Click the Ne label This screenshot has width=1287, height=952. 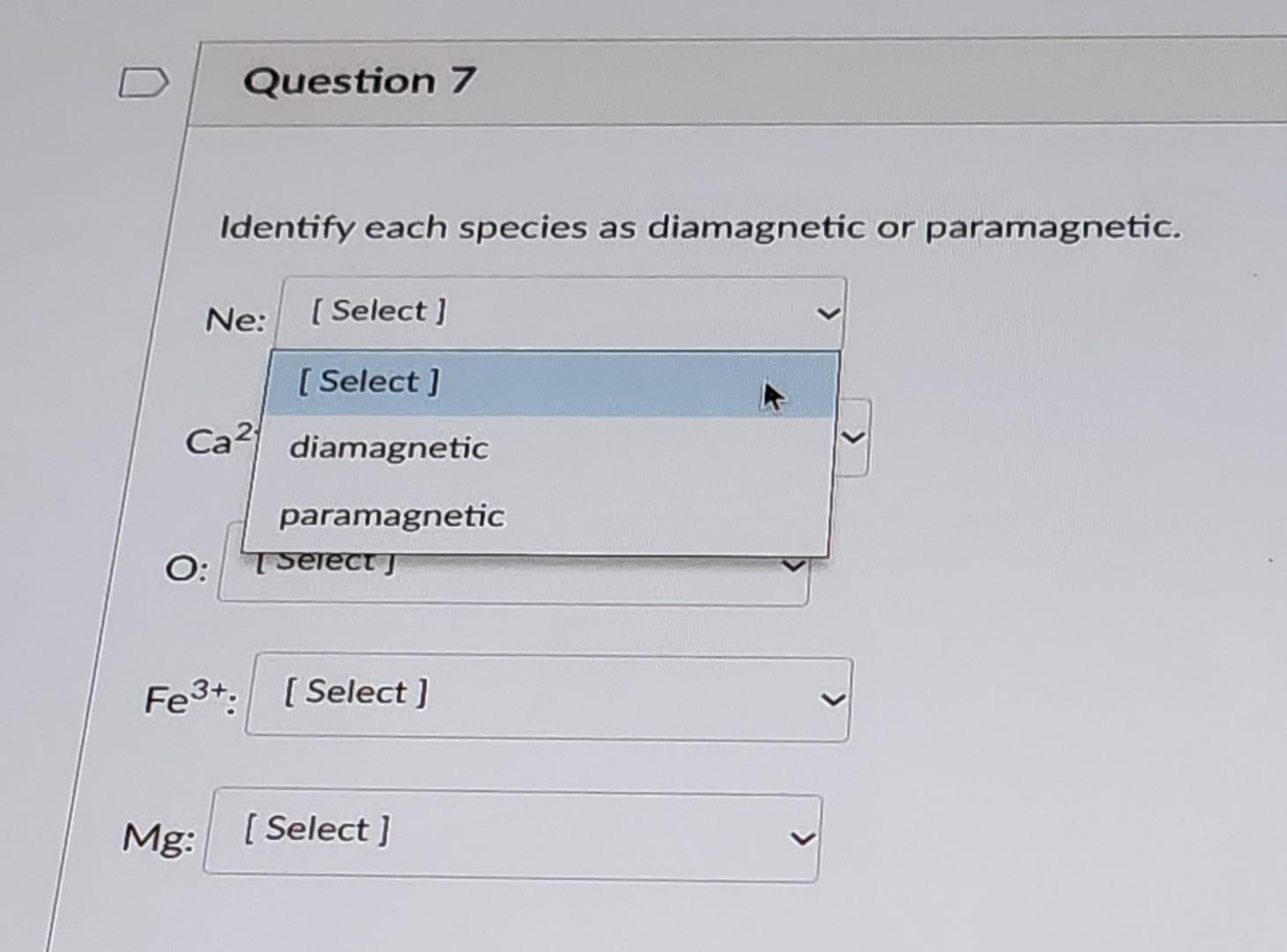click(234, 319)
